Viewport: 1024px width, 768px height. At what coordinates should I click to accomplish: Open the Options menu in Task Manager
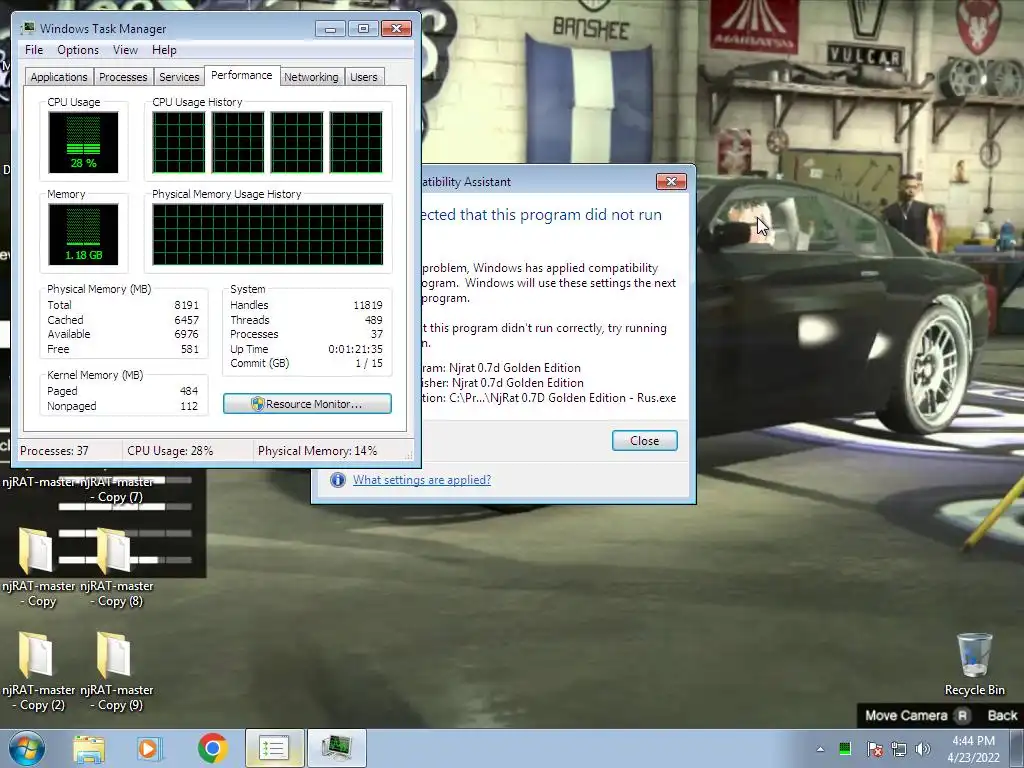[x=78, y=50]
